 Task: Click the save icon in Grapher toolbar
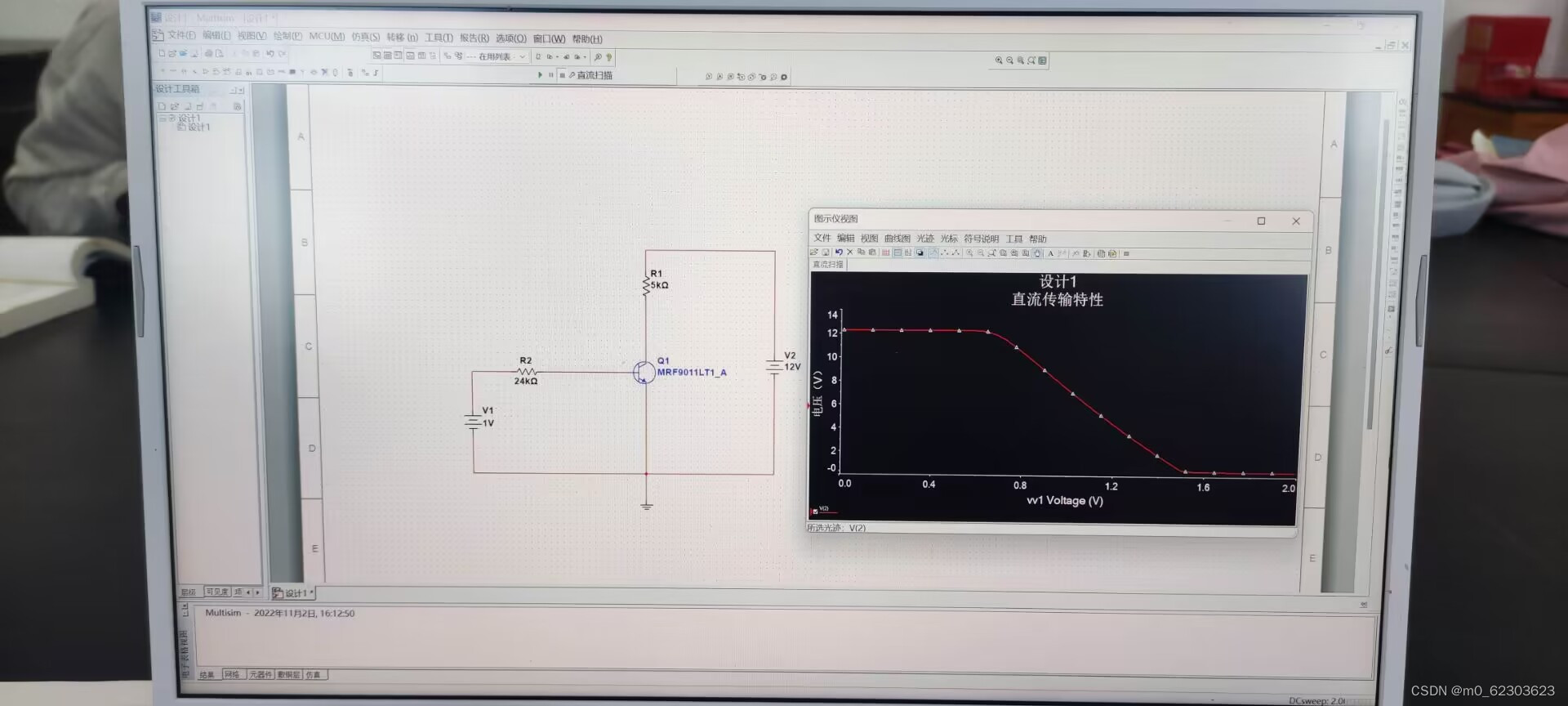point(825,252)
